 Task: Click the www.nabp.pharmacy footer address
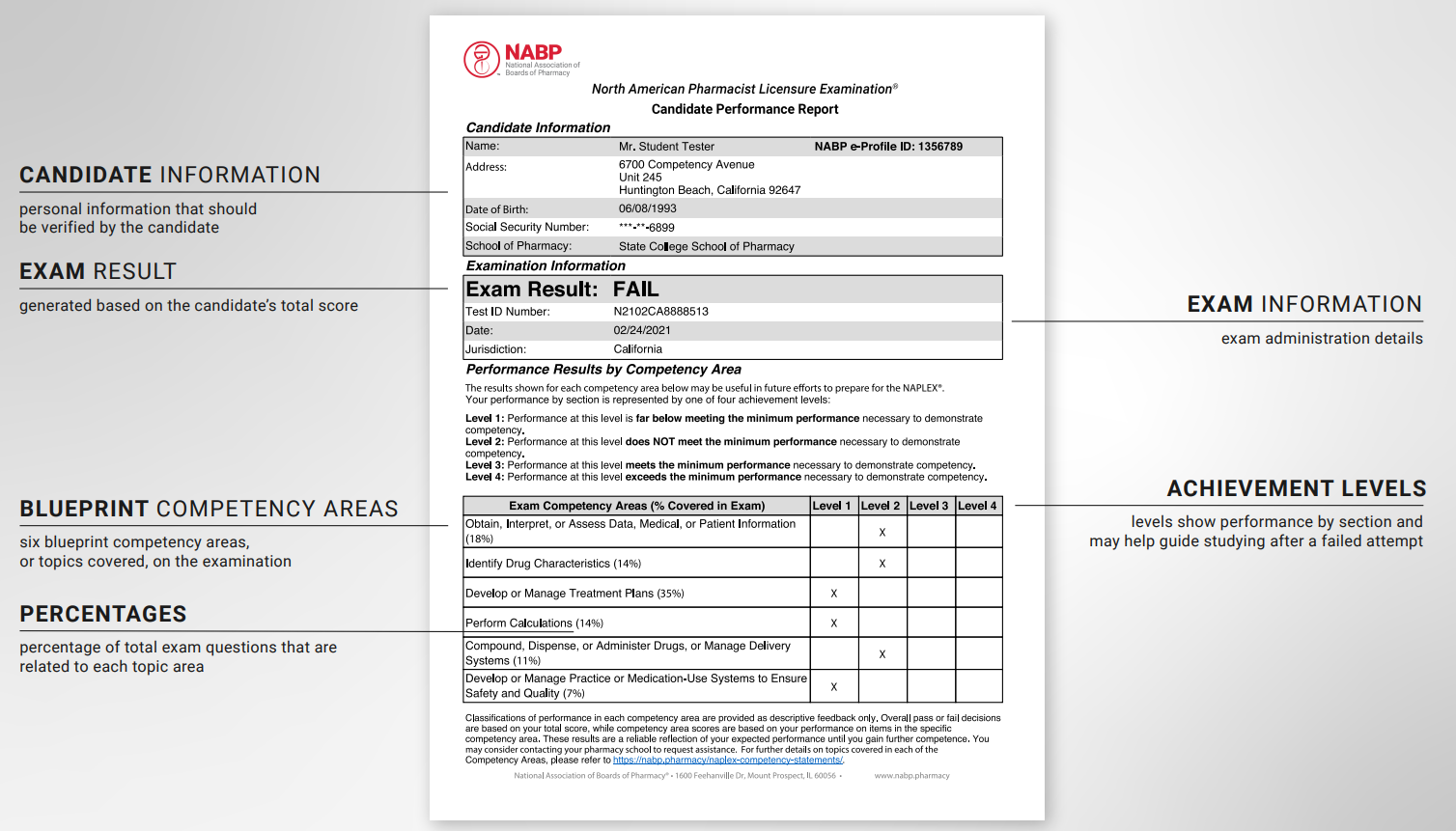[911, 776]
